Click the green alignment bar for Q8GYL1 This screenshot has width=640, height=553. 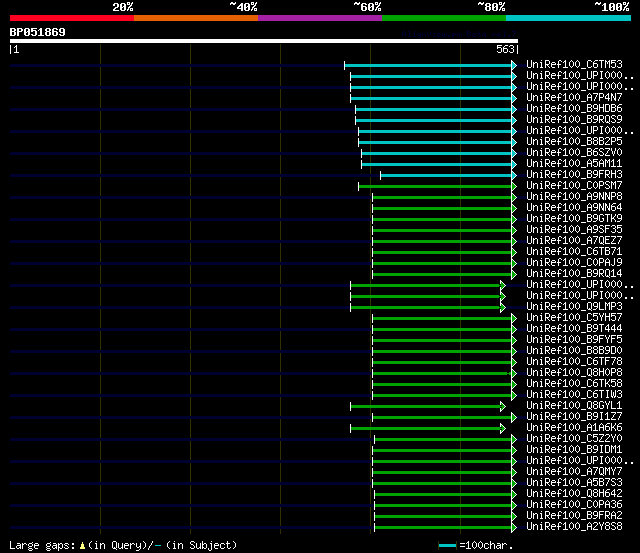[425, 406]
